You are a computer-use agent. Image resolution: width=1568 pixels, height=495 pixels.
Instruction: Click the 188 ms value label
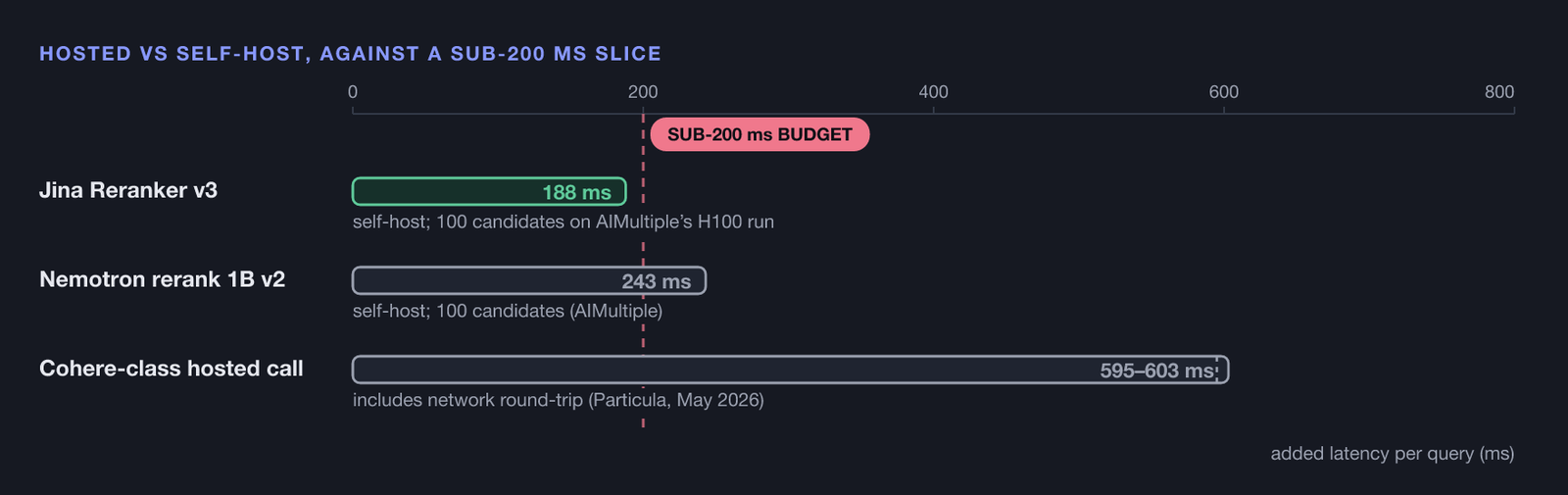pos(576,193)
